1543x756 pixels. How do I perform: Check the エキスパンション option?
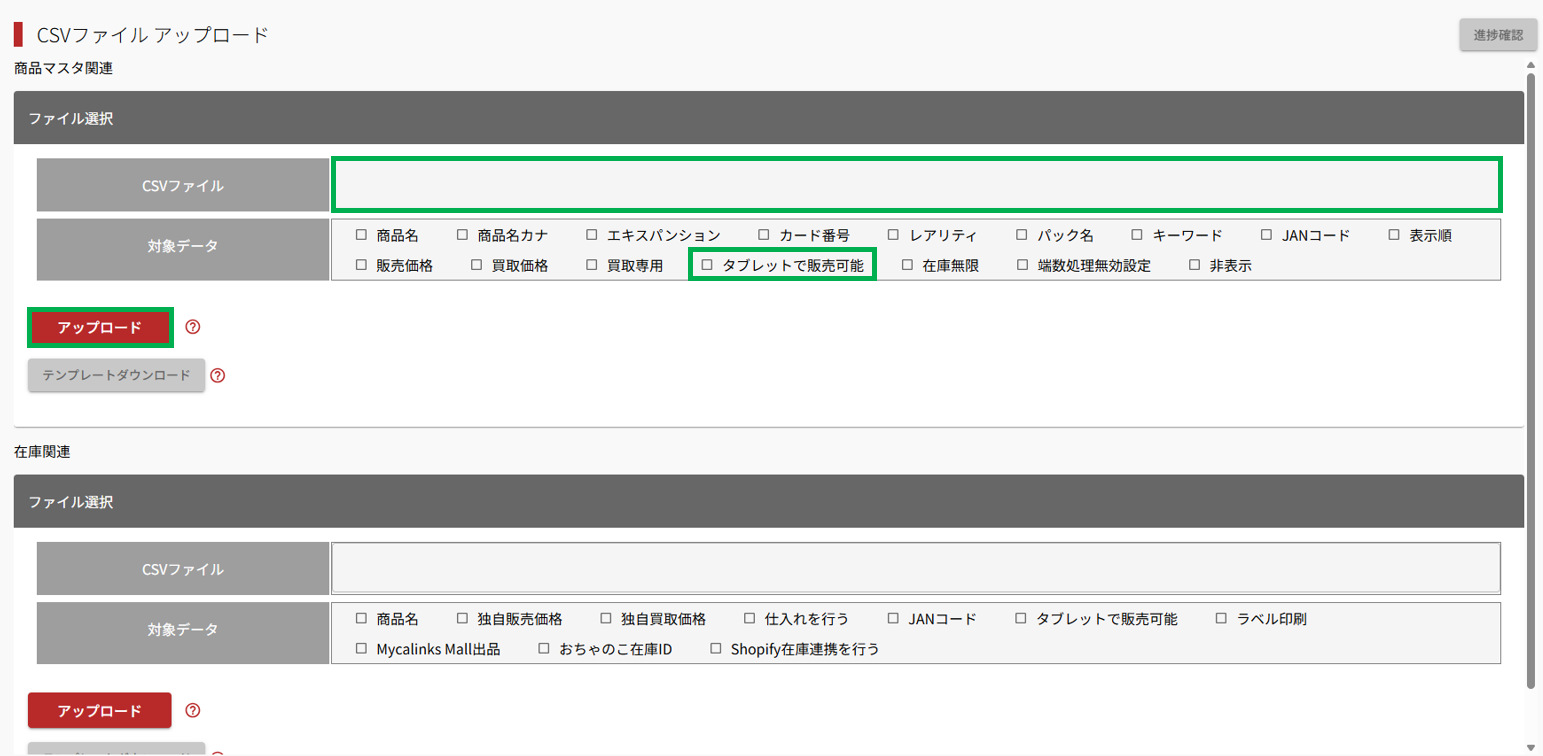[592, 236]
